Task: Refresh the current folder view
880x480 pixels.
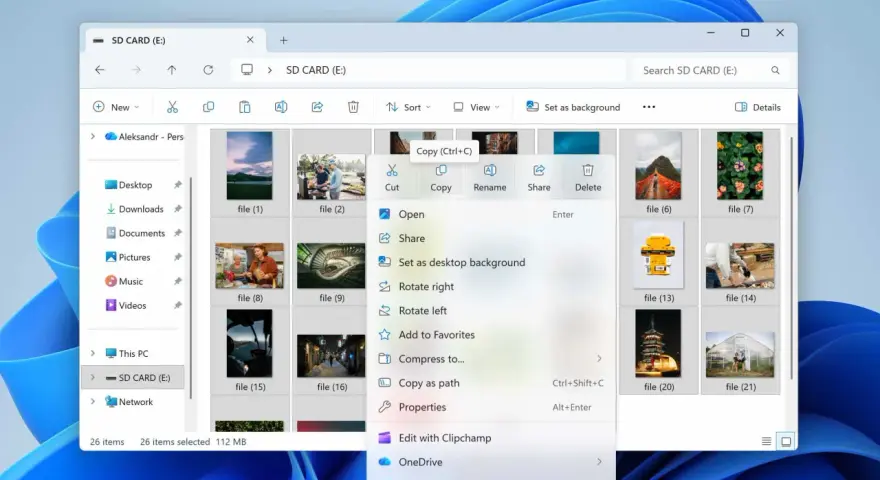Action: point(208,70)
